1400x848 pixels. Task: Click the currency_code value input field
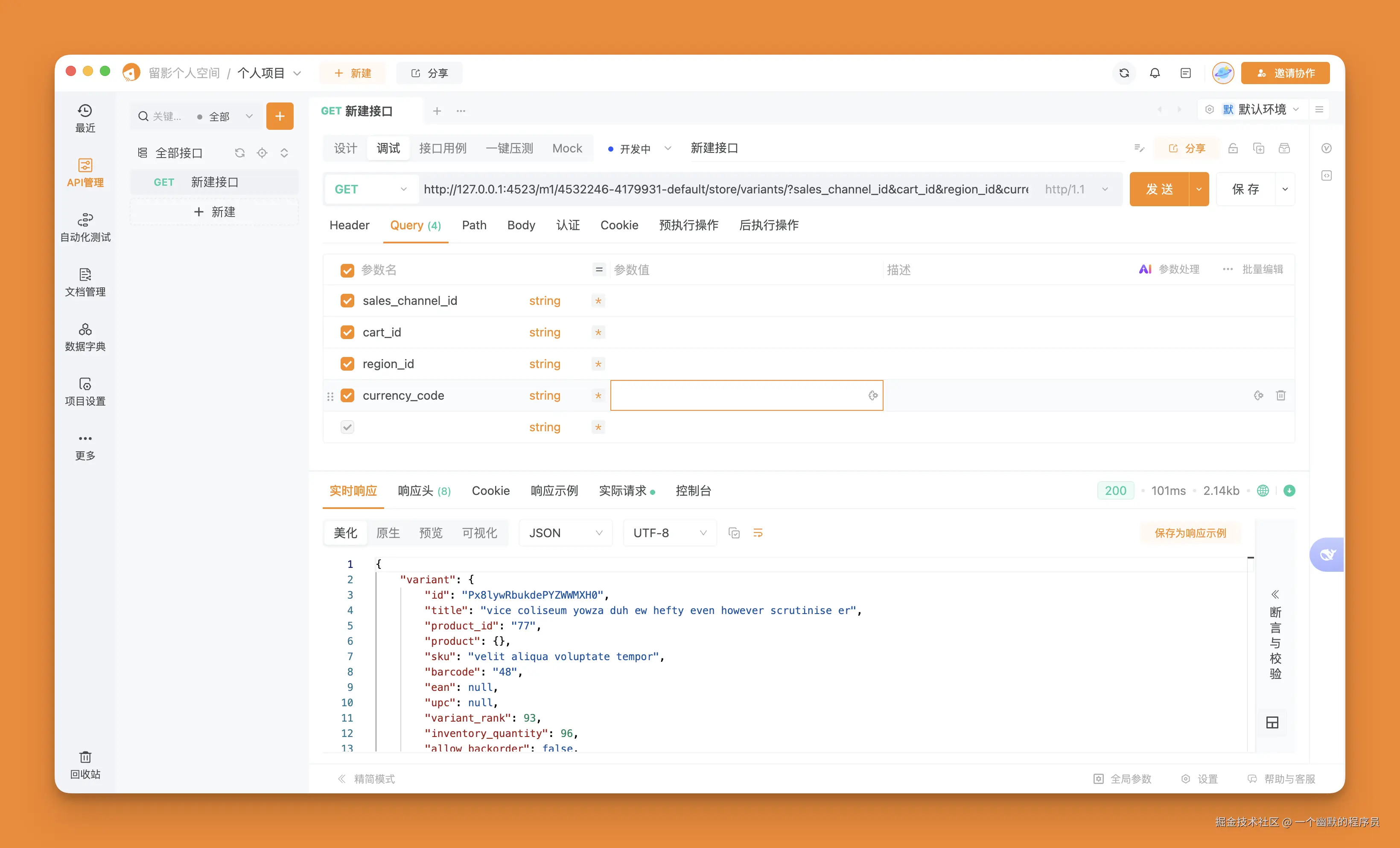coord(739,395)
